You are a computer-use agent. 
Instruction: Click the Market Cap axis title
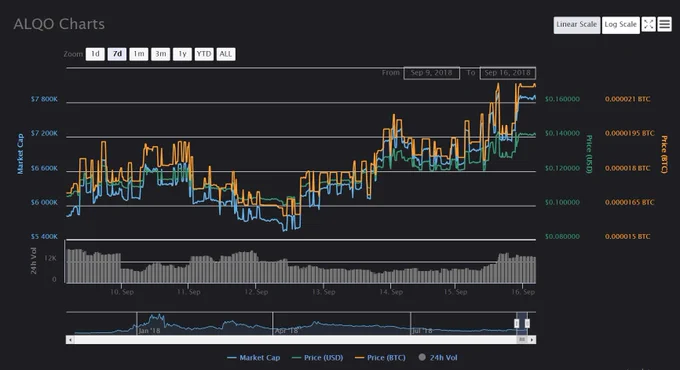pos(20,154)
